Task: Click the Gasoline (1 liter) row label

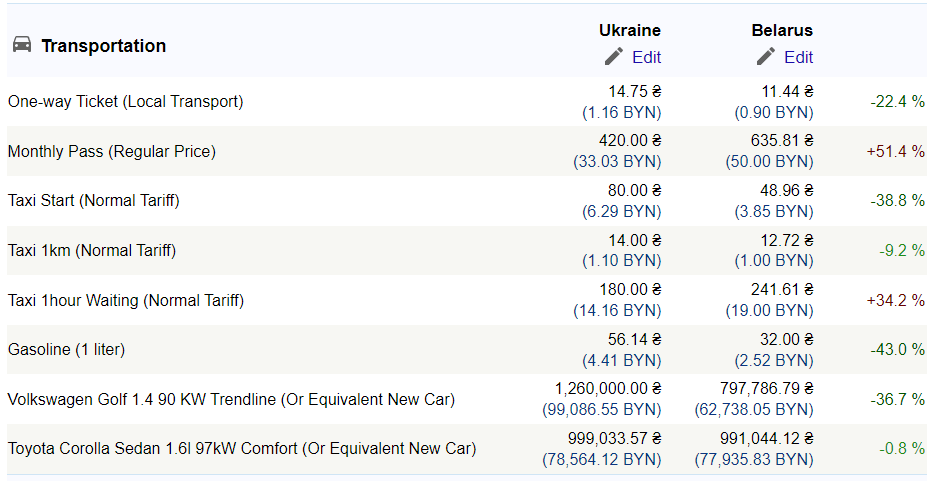Action: pyautogui.click(x=66, y=350)
